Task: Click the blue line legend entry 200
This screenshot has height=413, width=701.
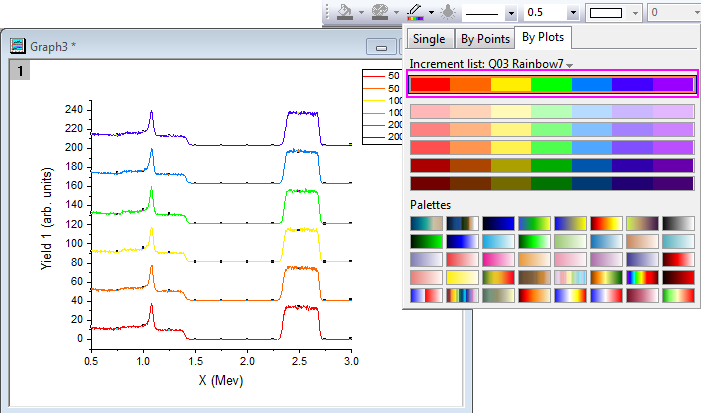Action: (383, 125)
